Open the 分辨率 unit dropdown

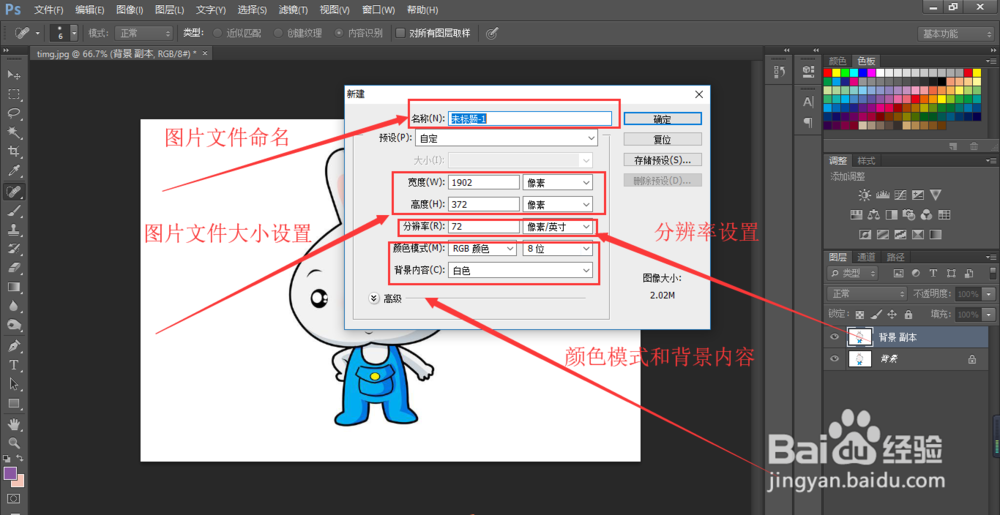[x=557, y=226]
